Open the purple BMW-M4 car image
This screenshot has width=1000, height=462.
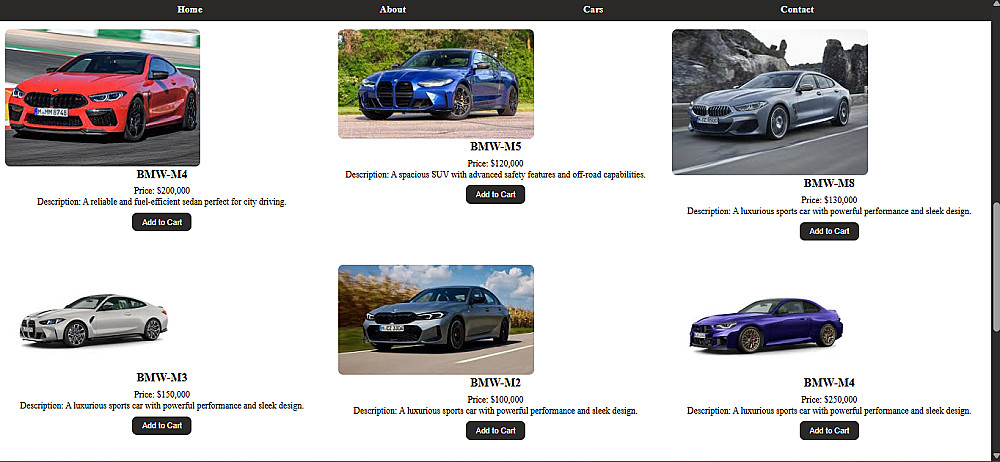[x=767, y=325]
